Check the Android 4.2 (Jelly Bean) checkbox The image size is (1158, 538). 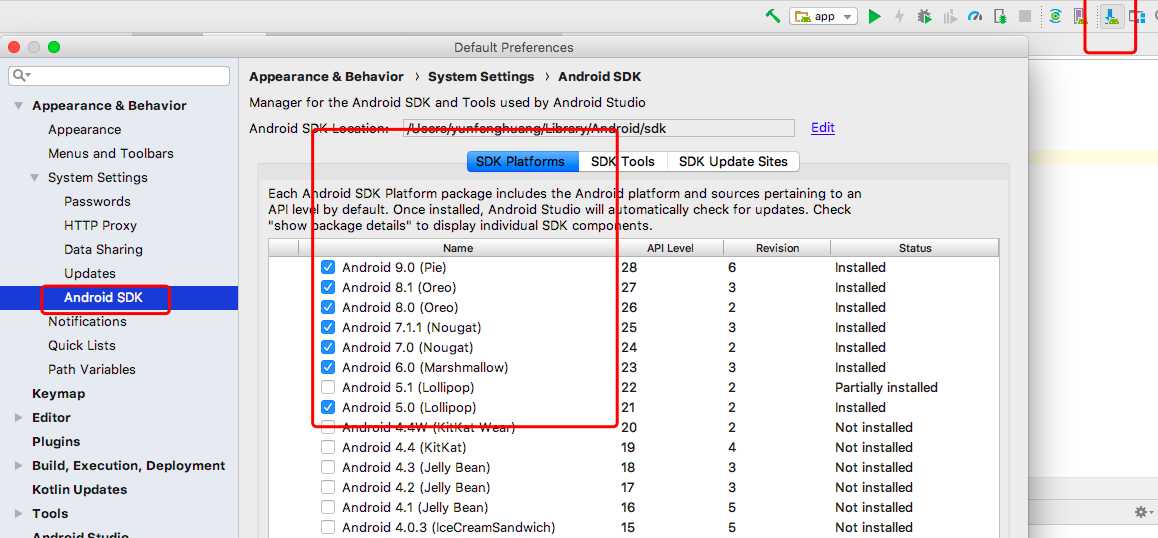328,487
